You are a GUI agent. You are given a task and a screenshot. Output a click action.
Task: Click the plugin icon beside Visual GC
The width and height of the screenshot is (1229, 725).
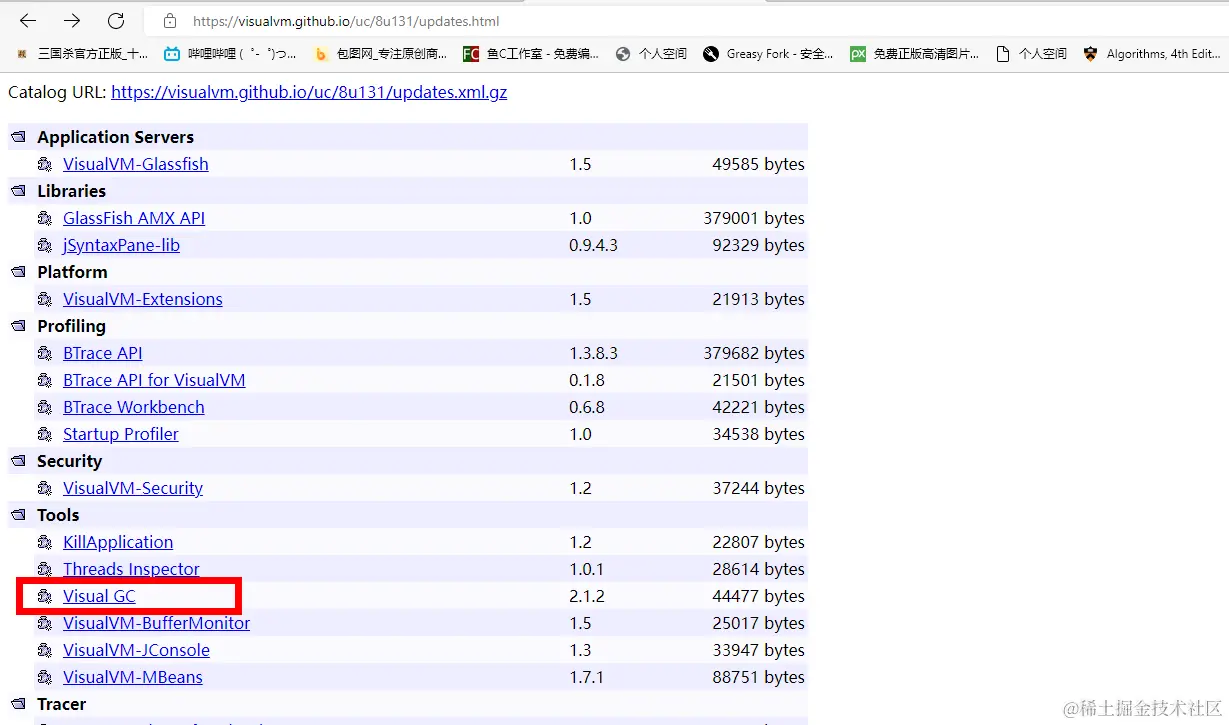pos(44,596)
